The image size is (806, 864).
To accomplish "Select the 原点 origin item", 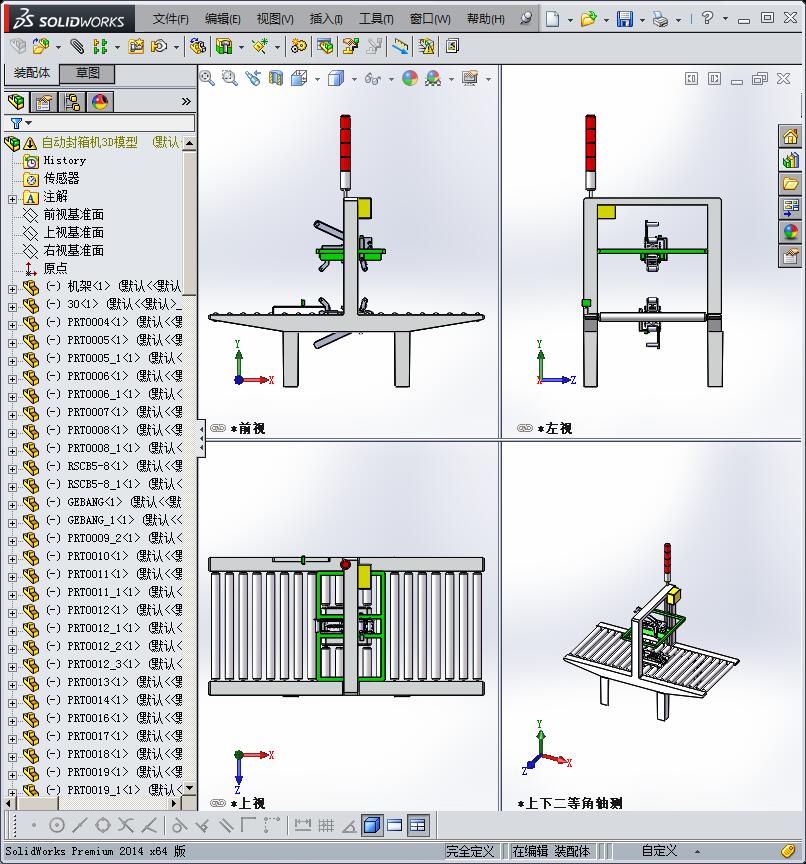I will (x=56, y=268).
